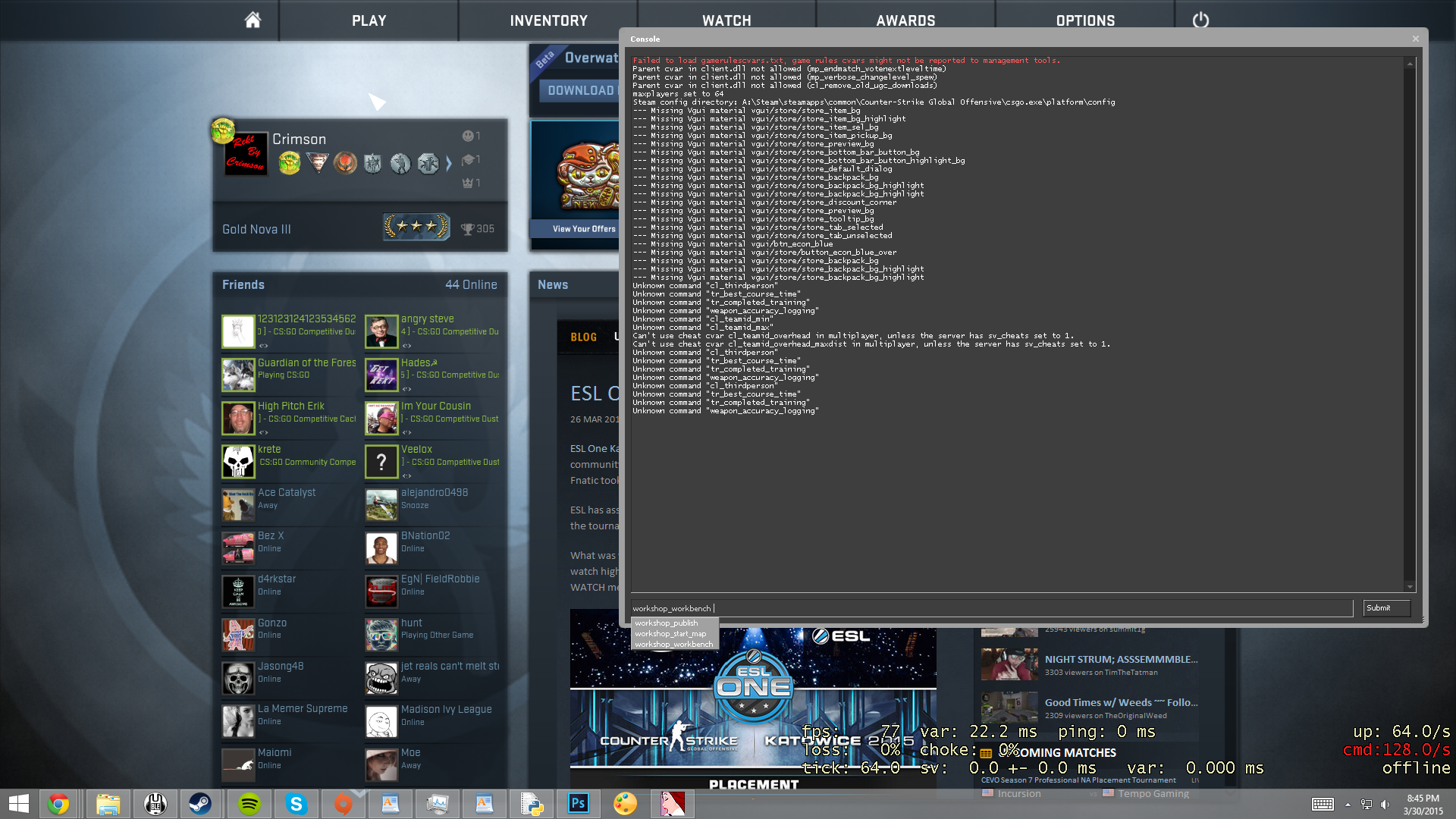Choose workshop_start_map from the suggestion list
Viewport: 1456px width, 819px height.
click(x=670, y=634)
